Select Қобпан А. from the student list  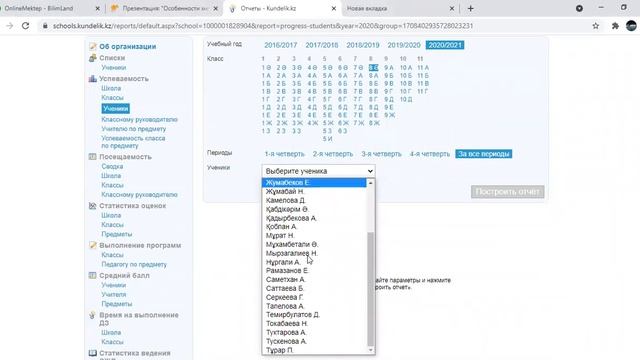(314, 227)
